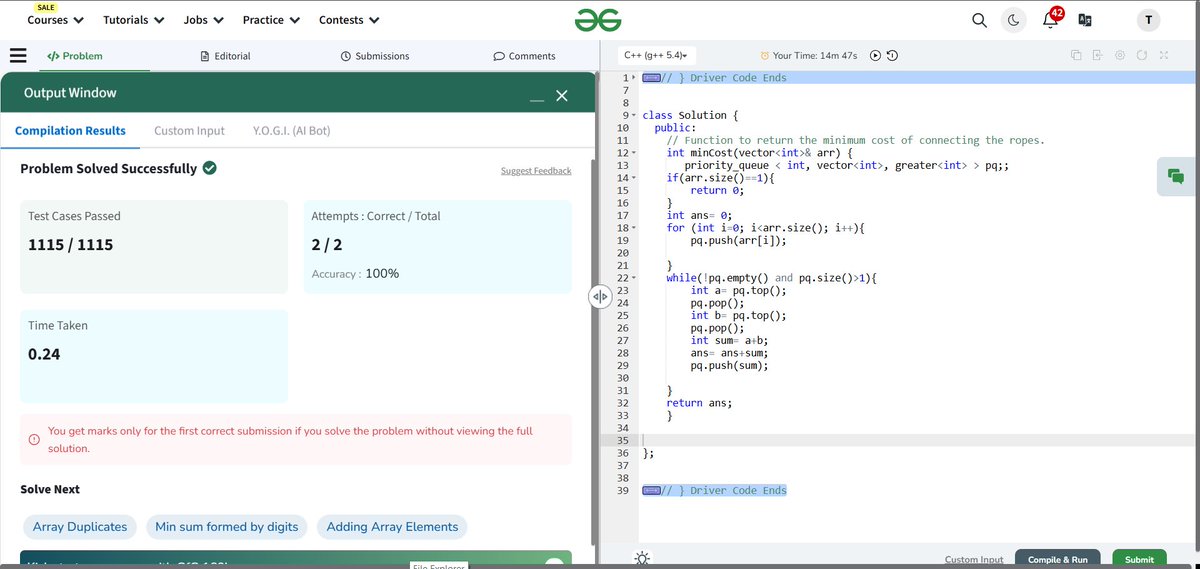Open Array Duplicates problem
This screenshot has width=1200, height=569.
pyautogui.click(x=80, y=527)
